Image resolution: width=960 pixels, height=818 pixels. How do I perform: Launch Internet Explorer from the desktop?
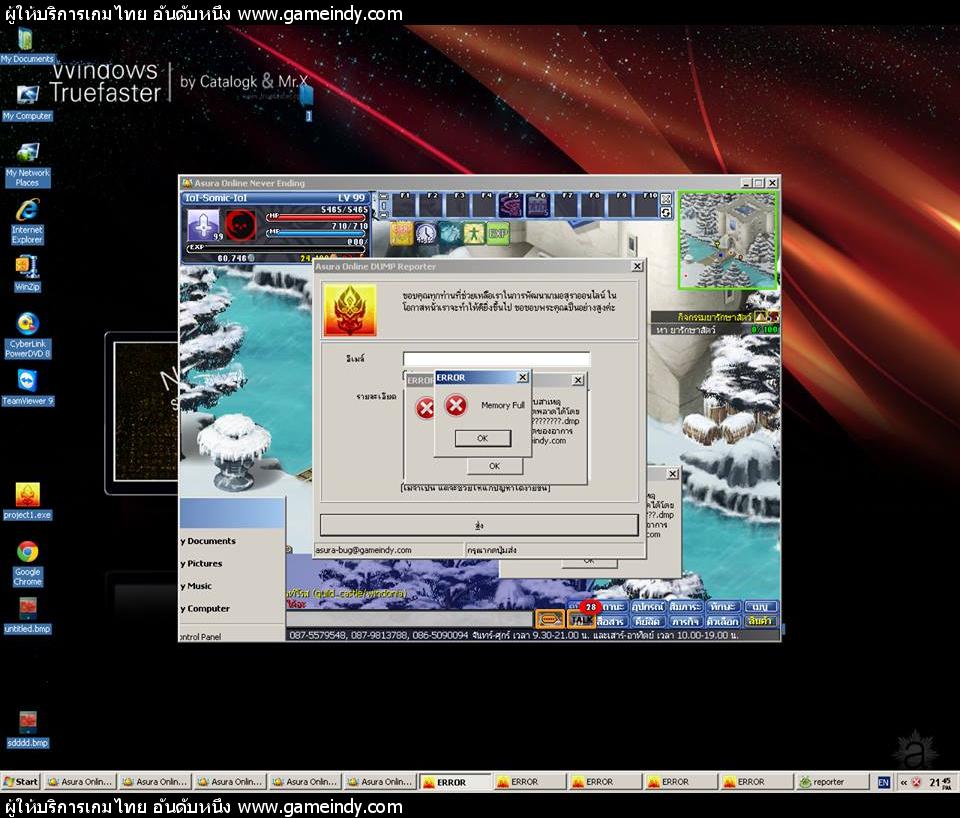point(28,222)
